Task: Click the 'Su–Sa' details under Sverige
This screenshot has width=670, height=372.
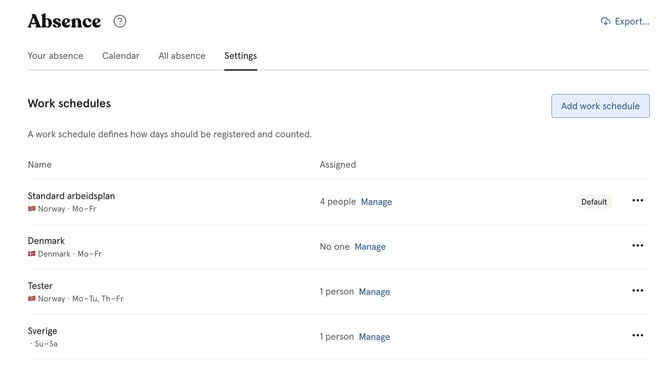Action: pyautogui.click(x=46, y=343)
